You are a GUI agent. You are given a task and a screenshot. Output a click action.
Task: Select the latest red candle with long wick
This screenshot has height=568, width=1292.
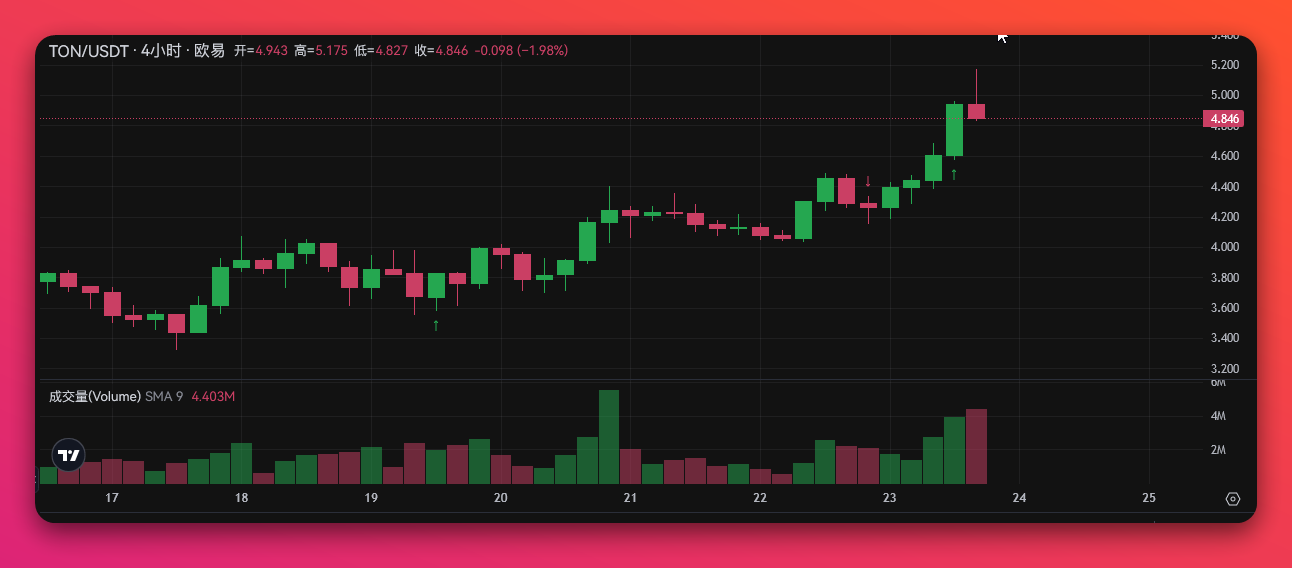pos(976,111)
